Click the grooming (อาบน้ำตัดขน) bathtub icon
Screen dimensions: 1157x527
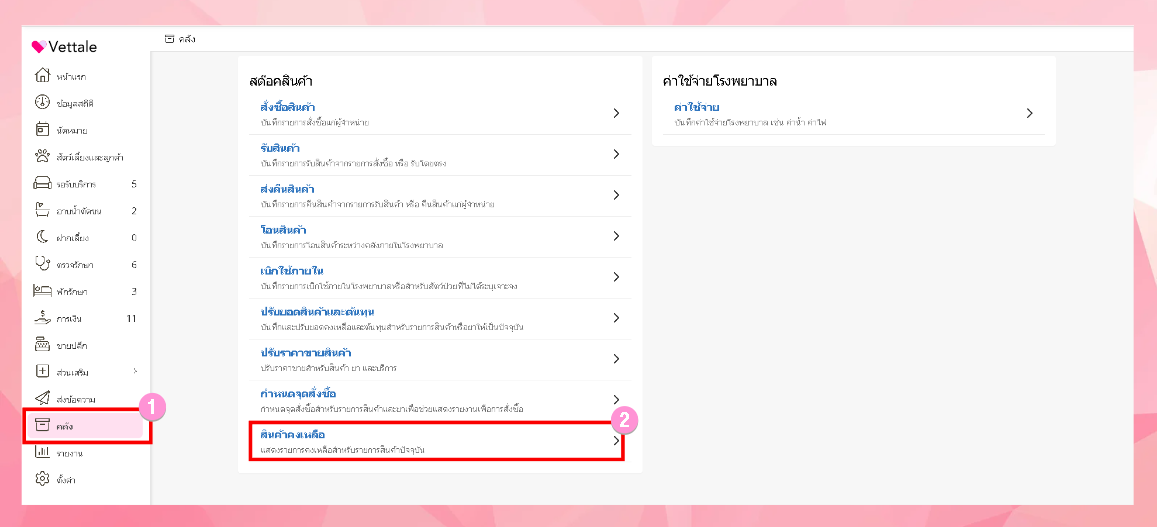point(43,210)
